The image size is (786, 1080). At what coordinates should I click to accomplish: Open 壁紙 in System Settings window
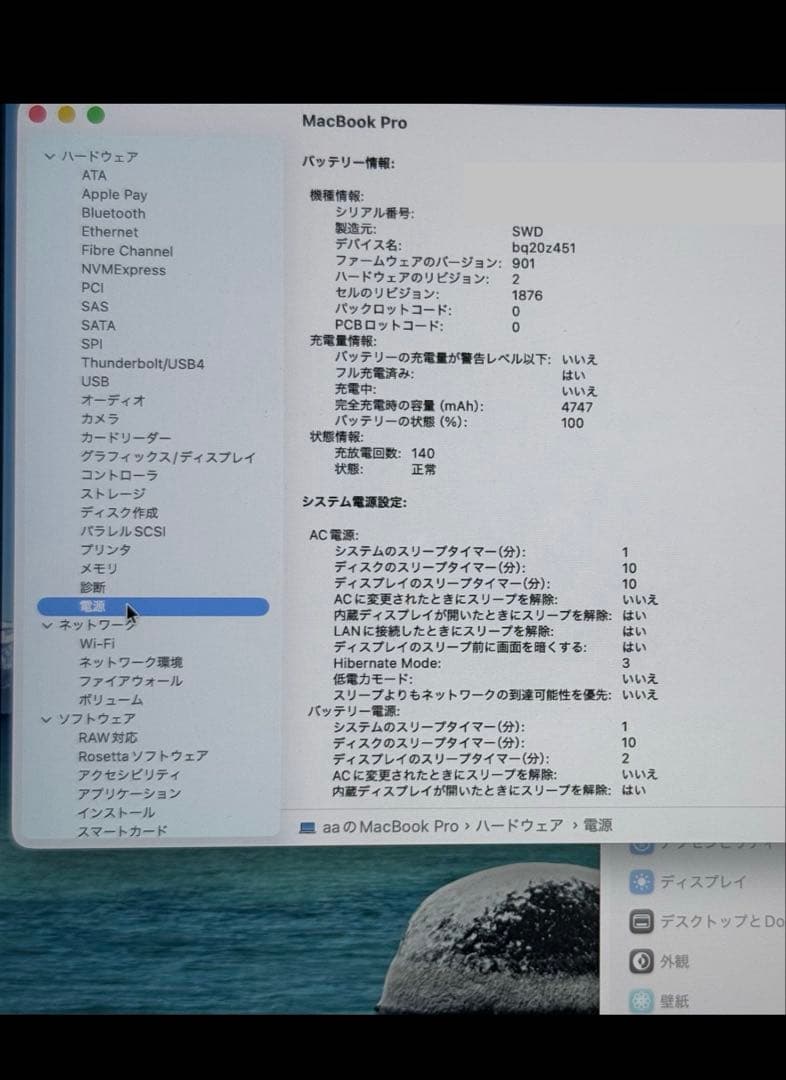click(x=674, y=1001)
